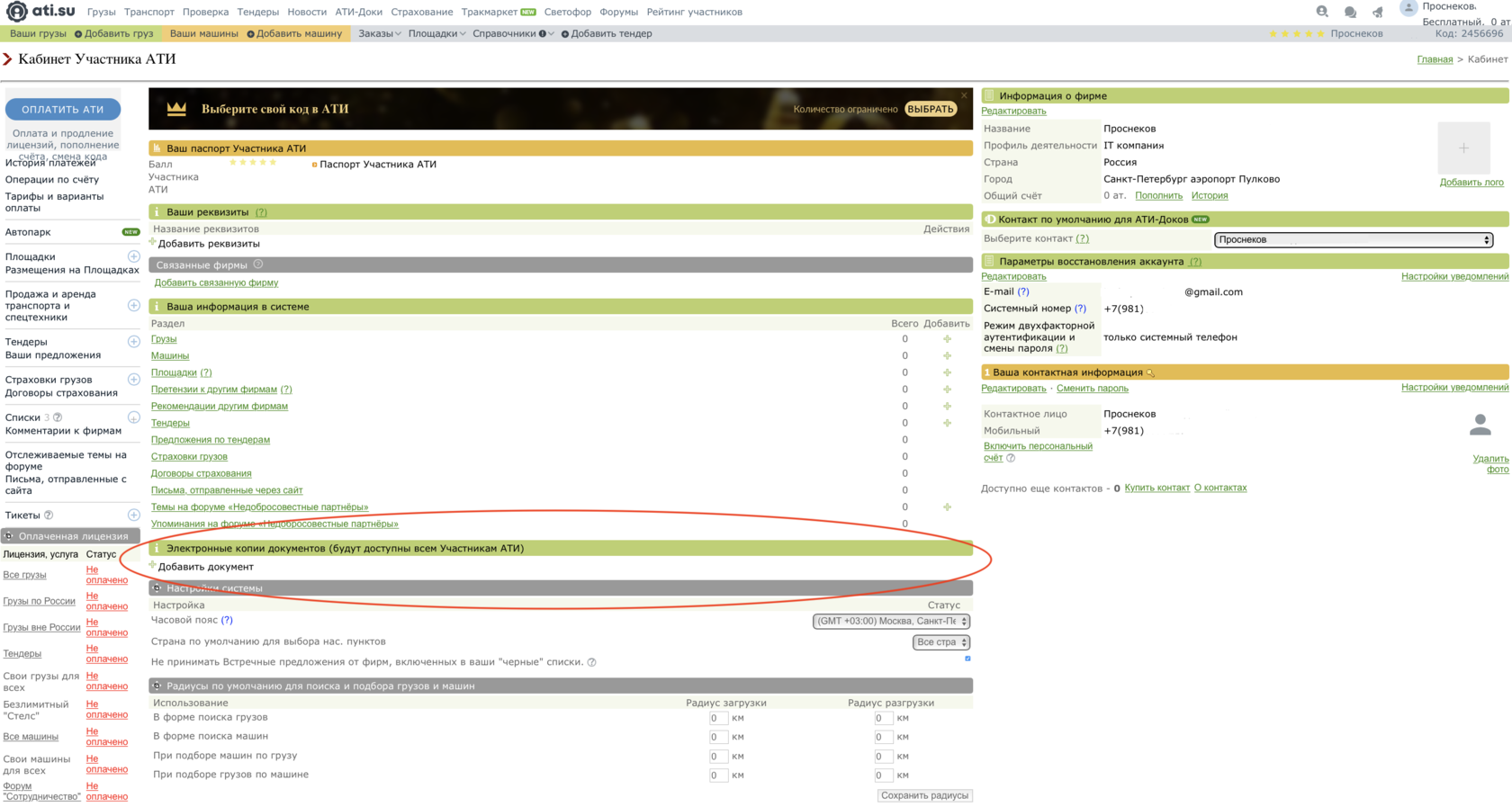Open the time zone dropdown

coord(891,622)
